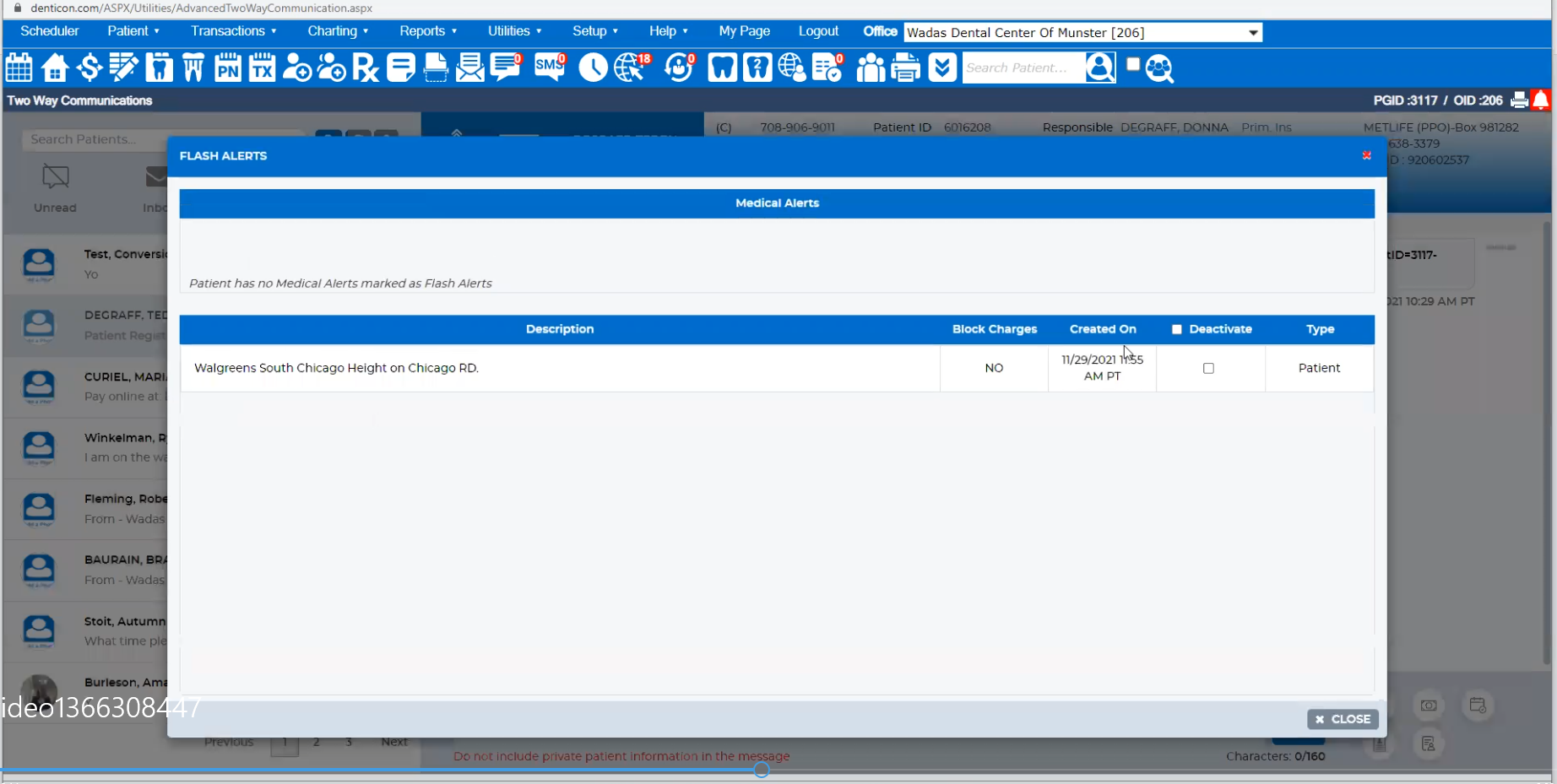This screenshot has height=784, width=1557.
Task: Open the Office selection dropdown
Action: (1082, 32)
